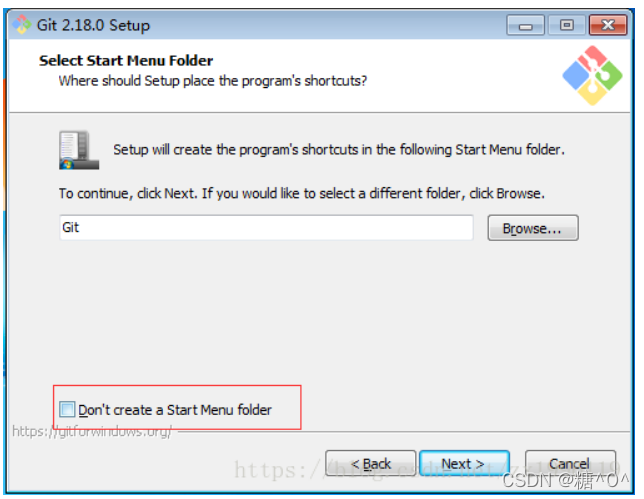Screen dimensions: 644x499
Task: Tick the Don't create a Start Menu folder checkbox
Action: [67, 409]
